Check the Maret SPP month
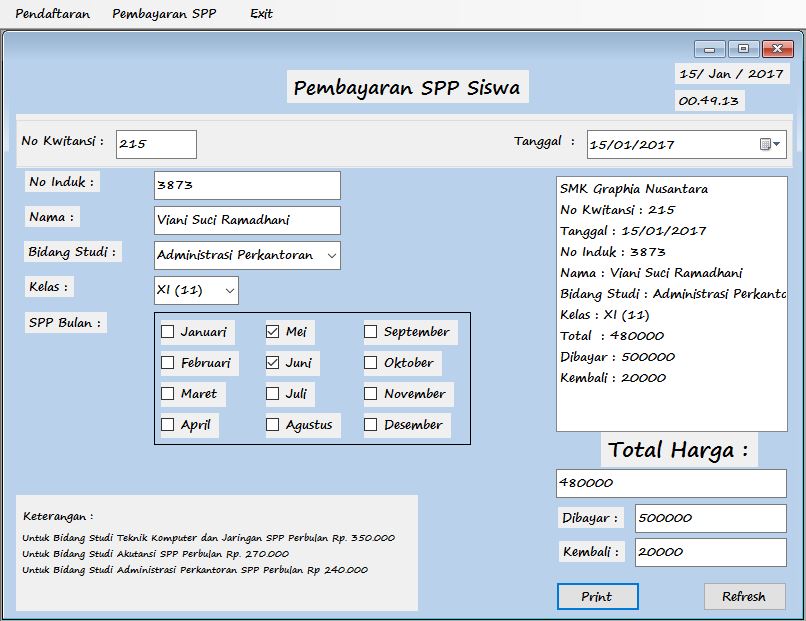Viewport: 806px width, 621px height. click(168, 394)
